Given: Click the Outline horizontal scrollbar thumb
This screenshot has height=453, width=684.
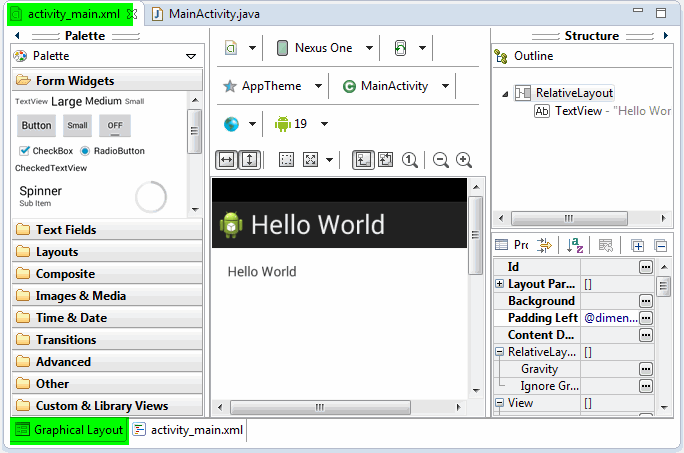Looking at the screenshot, I should tap(569, 218).
